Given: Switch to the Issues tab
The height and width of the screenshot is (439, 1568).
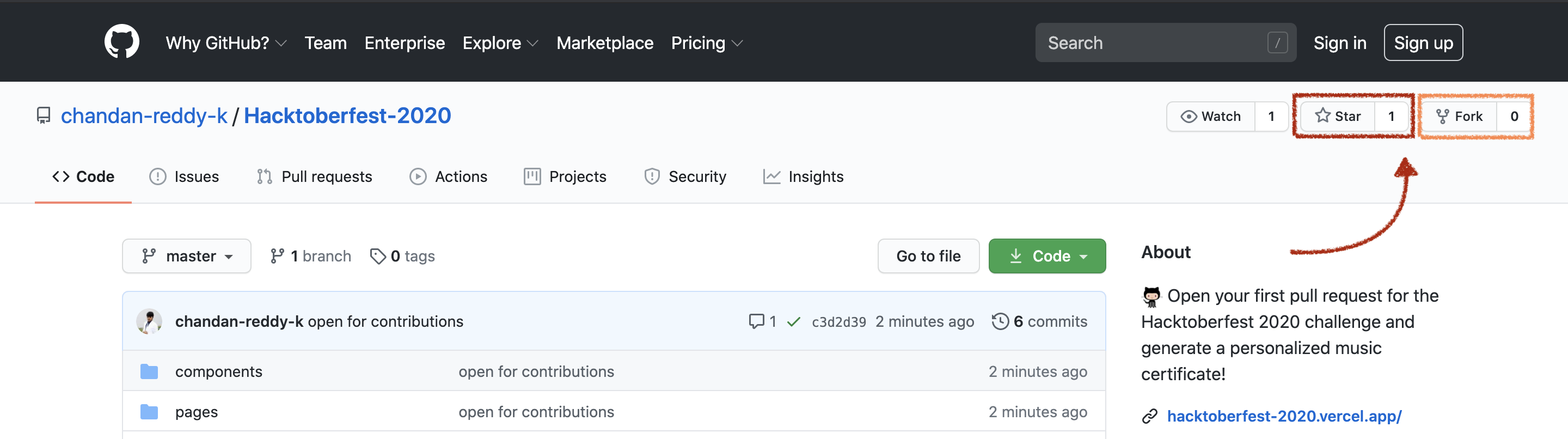Looking at the screenshot, I should 184,176.
